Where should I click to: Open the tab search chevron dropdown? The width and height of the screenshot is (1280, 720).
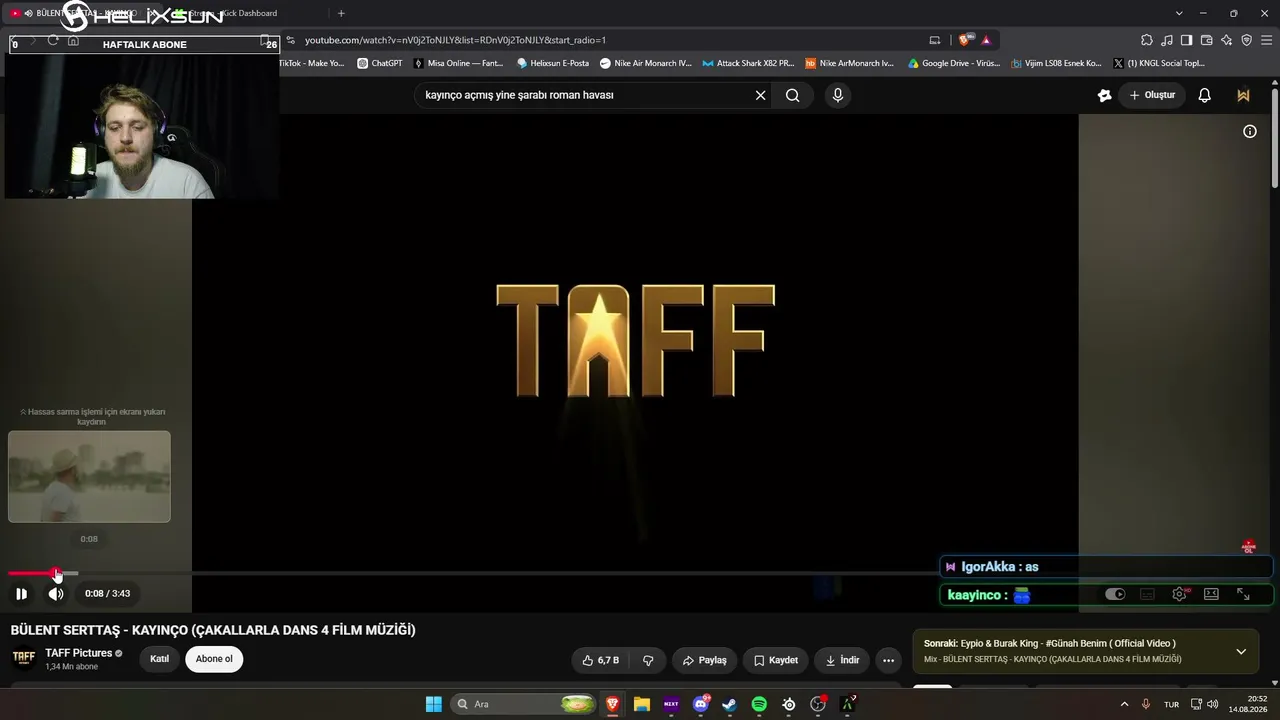(x=1179, y=13)
